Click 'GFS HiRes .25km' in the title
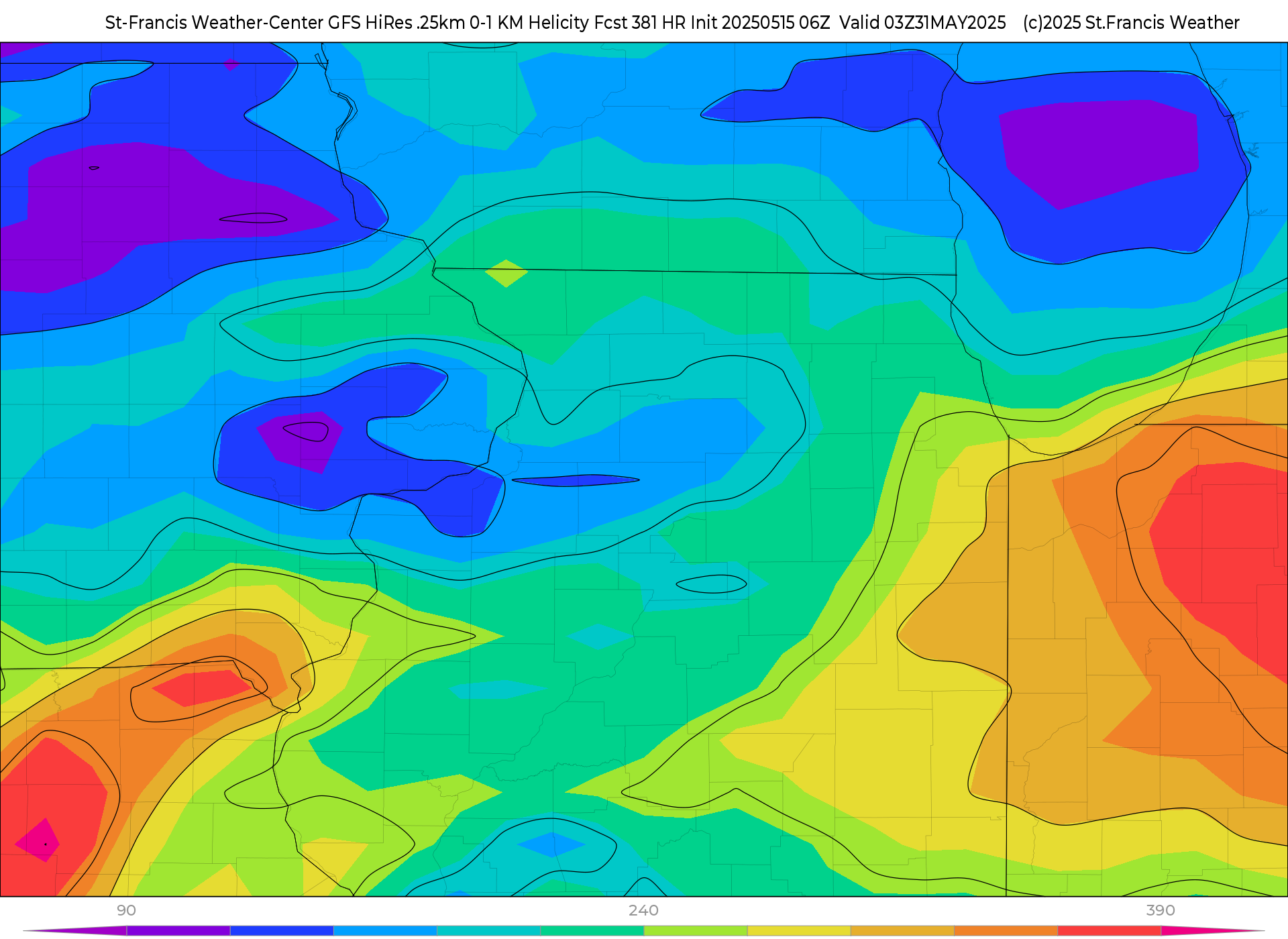 click(x=396, y=23)
